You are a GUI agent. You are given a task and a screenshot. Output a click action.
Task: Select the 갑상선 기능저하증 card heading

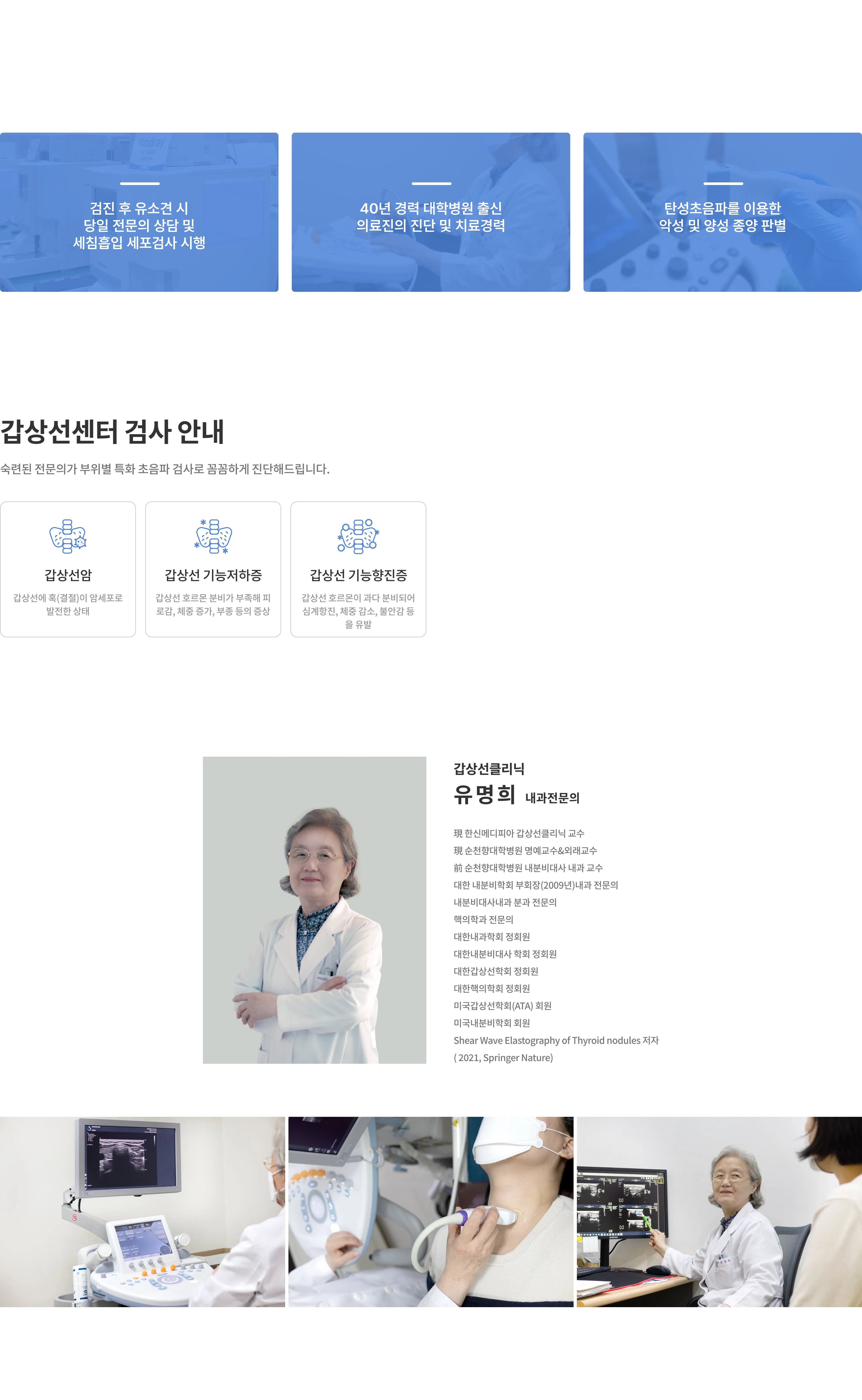tap(213, 575)
